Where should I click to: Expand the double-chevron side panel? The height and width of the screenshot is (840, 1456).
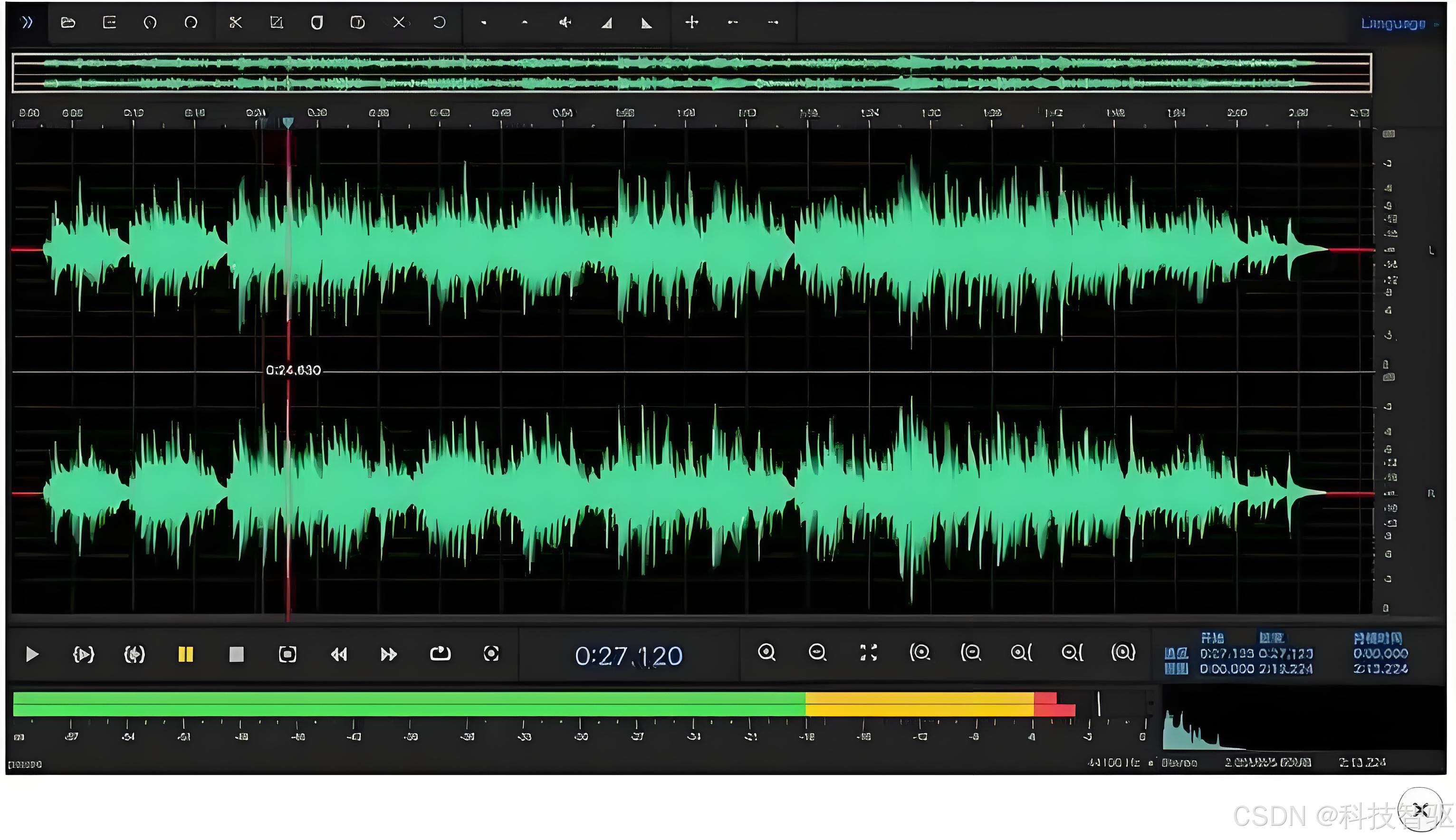27,22
